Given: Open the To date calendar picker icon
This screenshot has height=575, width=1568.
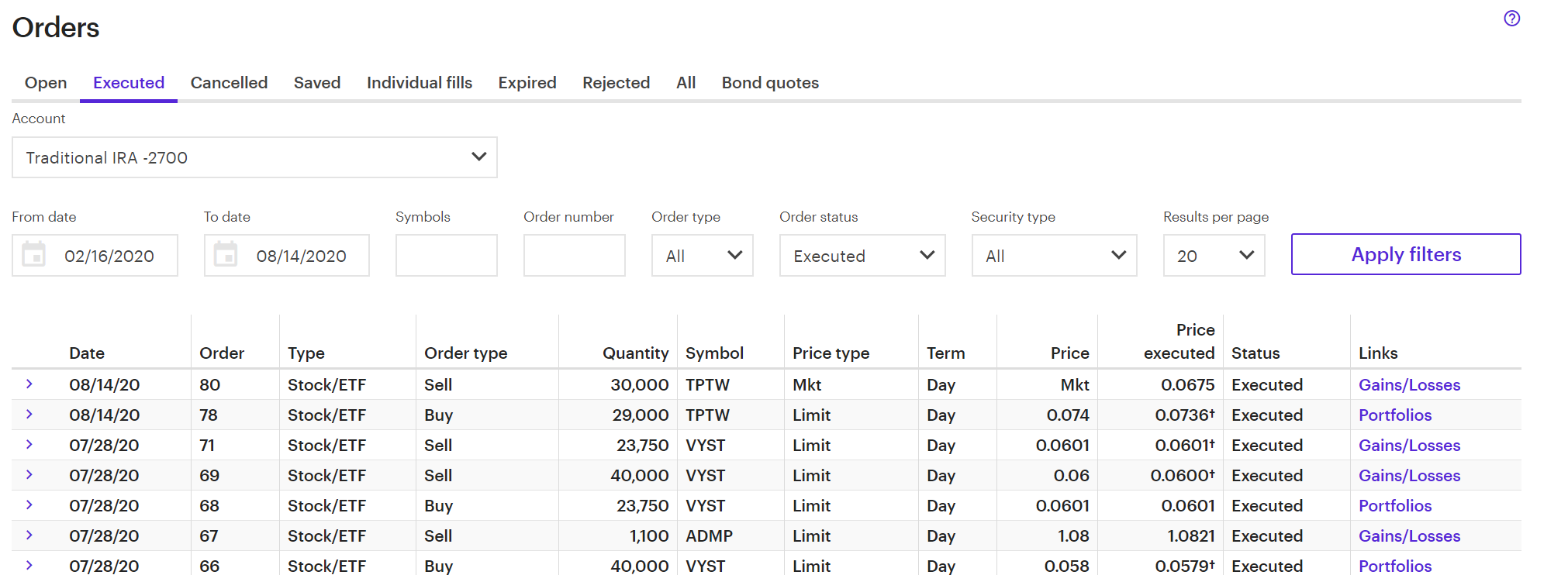Looking at the screenshot, I should (226, 255).
